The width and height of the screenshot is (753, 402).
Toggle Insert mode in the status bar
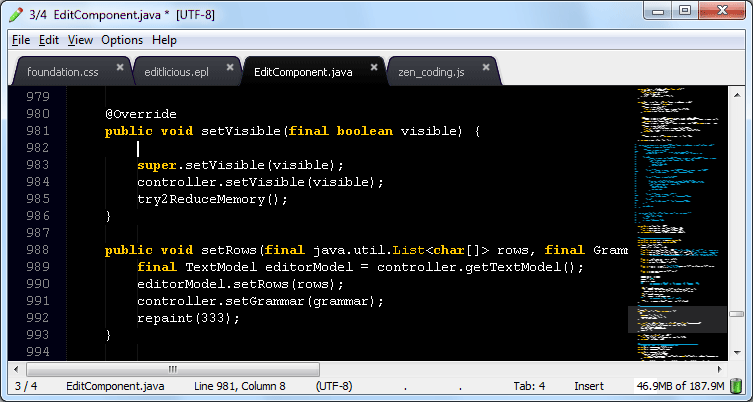point(589,386)
